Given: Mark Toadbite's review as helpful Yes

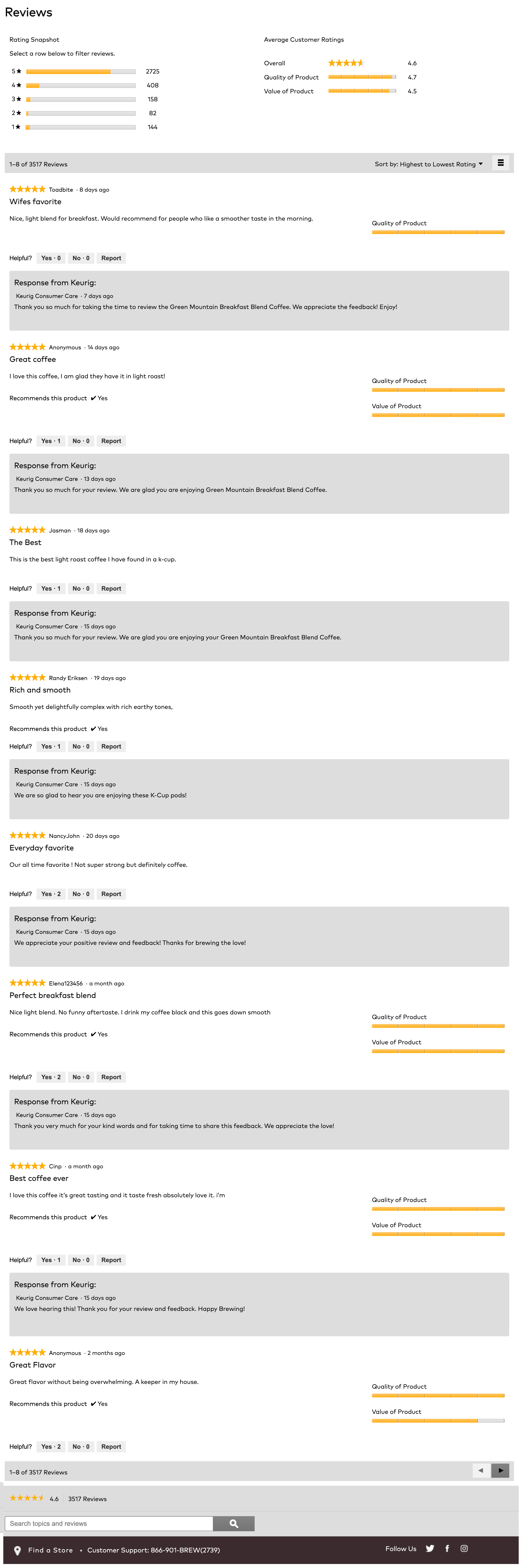Looking at the screenshot, I should pyautogui.click(x=50, y=258).
